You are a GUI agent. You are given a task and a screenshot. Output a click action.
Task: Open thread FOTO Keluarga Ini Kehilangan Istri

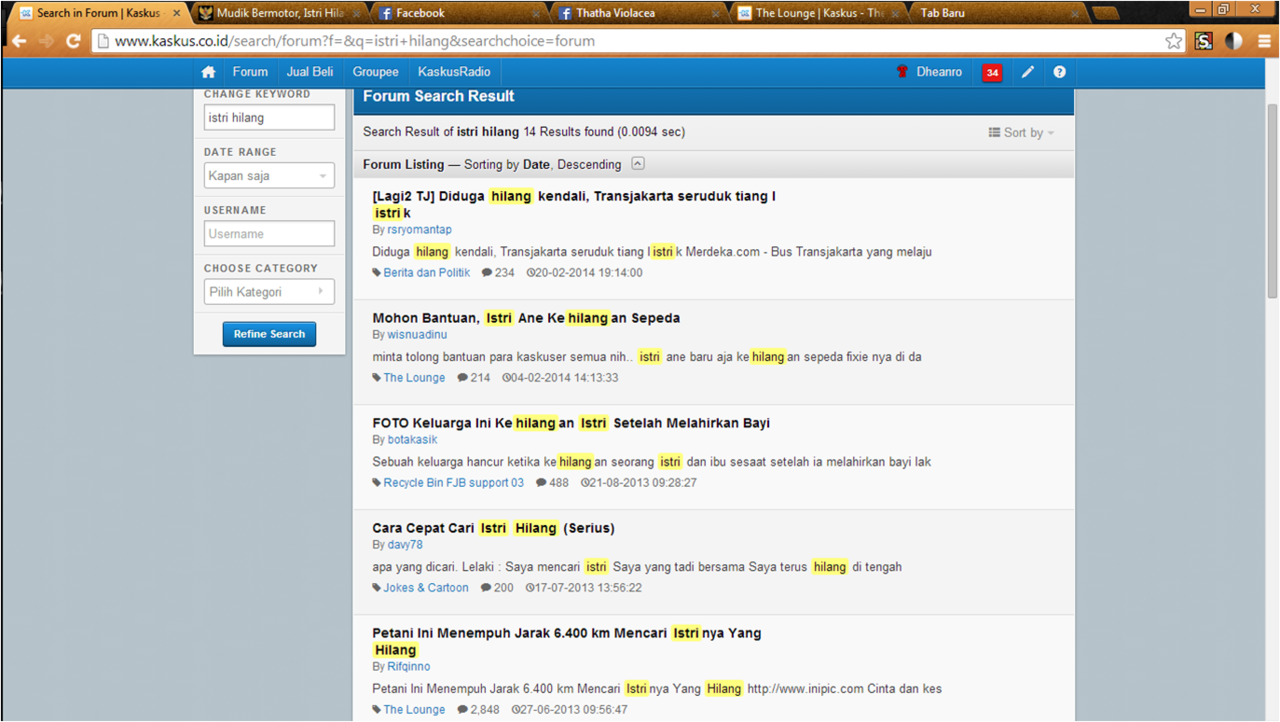(x=571, y=423)
